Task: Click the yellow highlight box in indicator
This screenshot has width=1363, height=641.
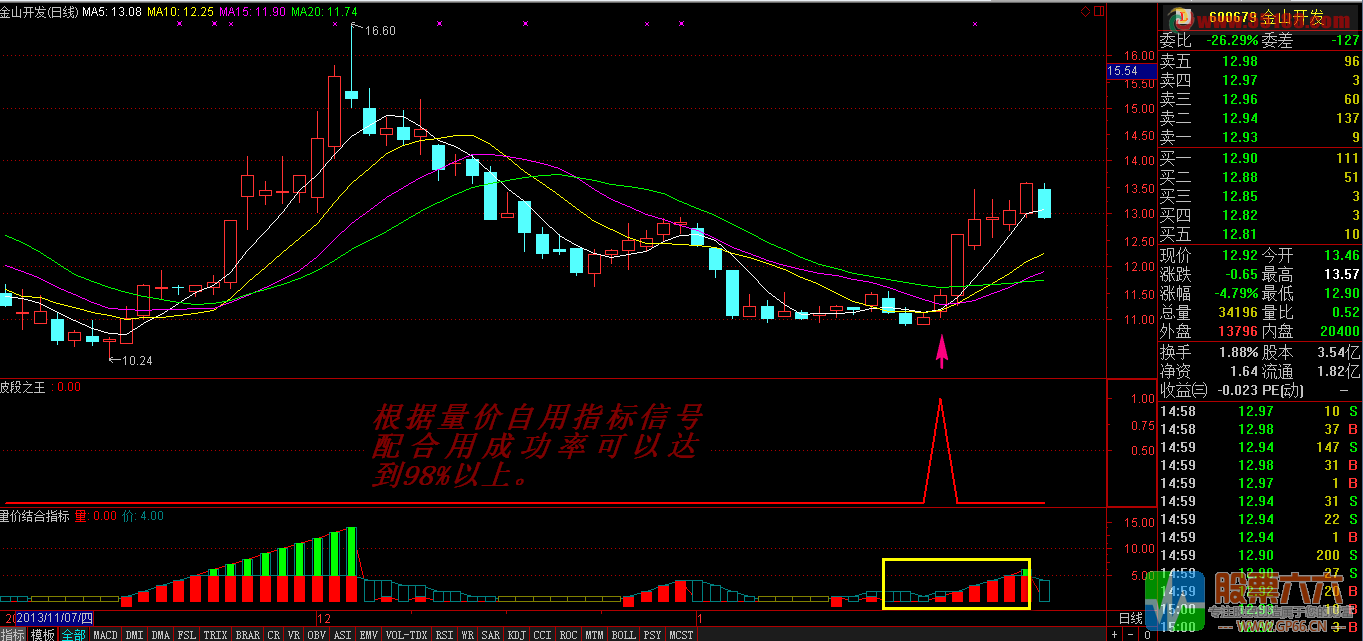Action: [x=955, y=584]
